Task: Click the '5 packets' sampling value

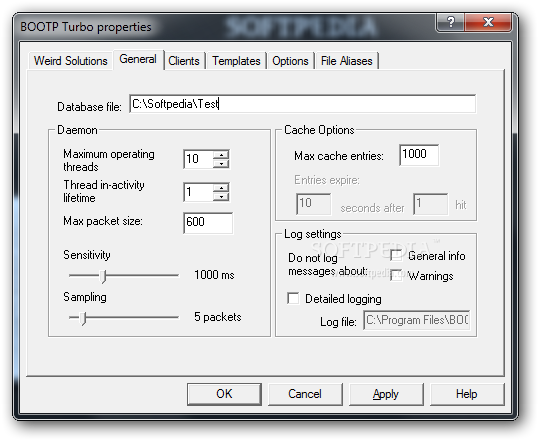Action: (x=218, y=317)
